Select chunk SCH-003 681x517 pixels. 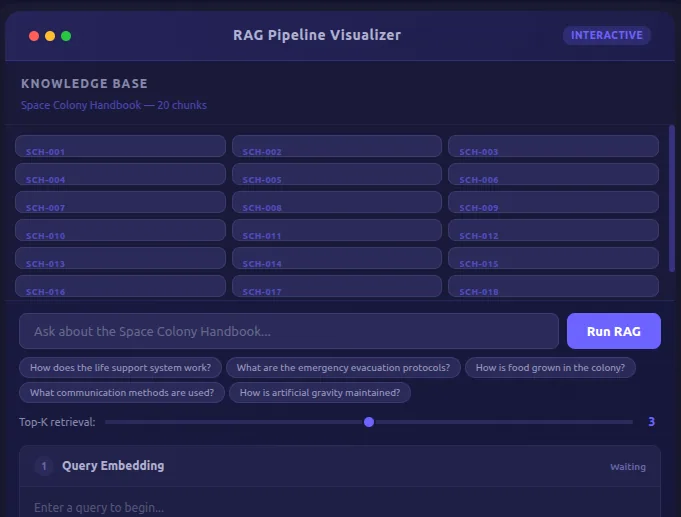553,146
